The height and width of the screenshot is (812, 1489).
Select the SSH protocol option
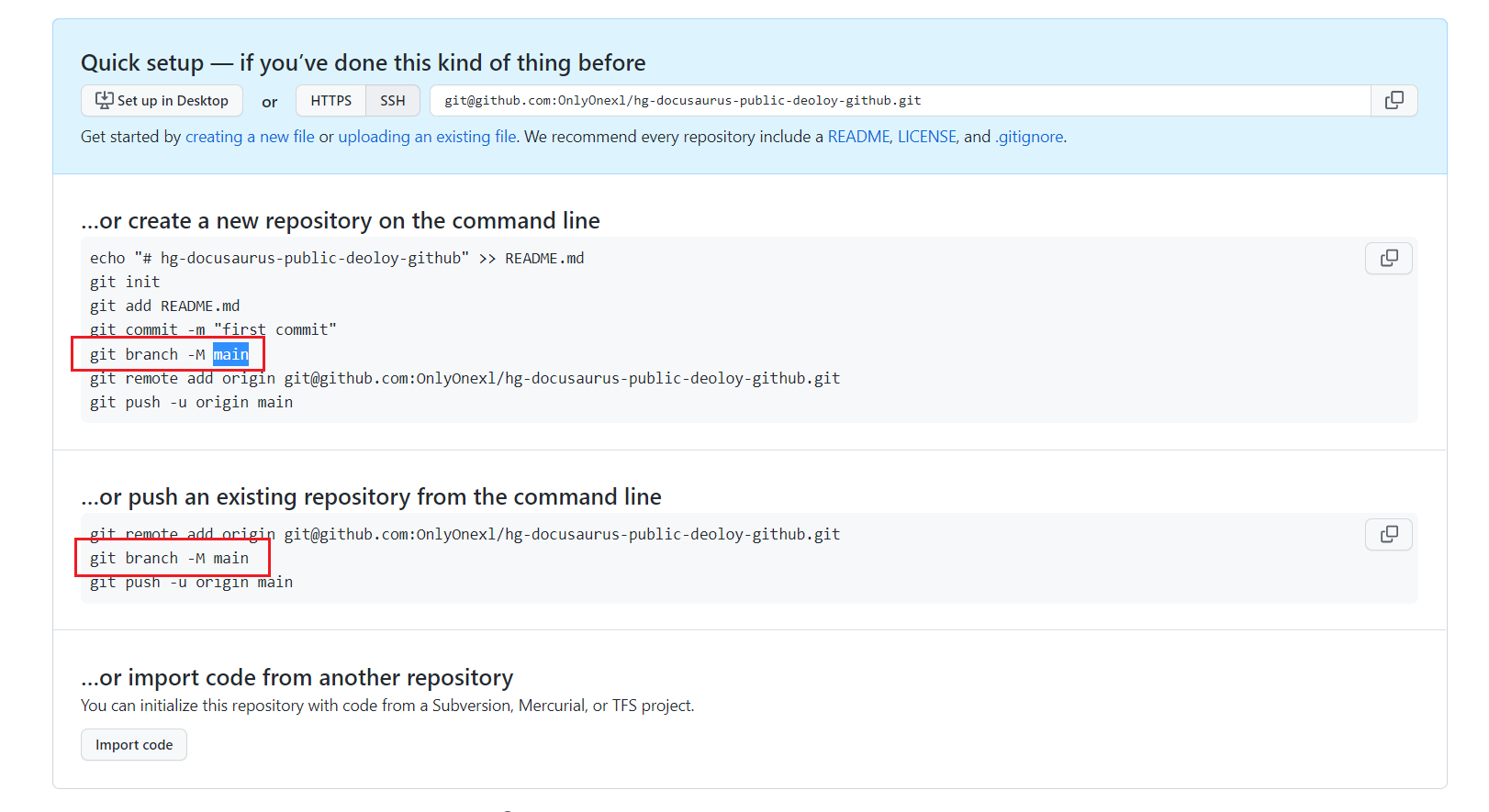click(x=393, y=101)
